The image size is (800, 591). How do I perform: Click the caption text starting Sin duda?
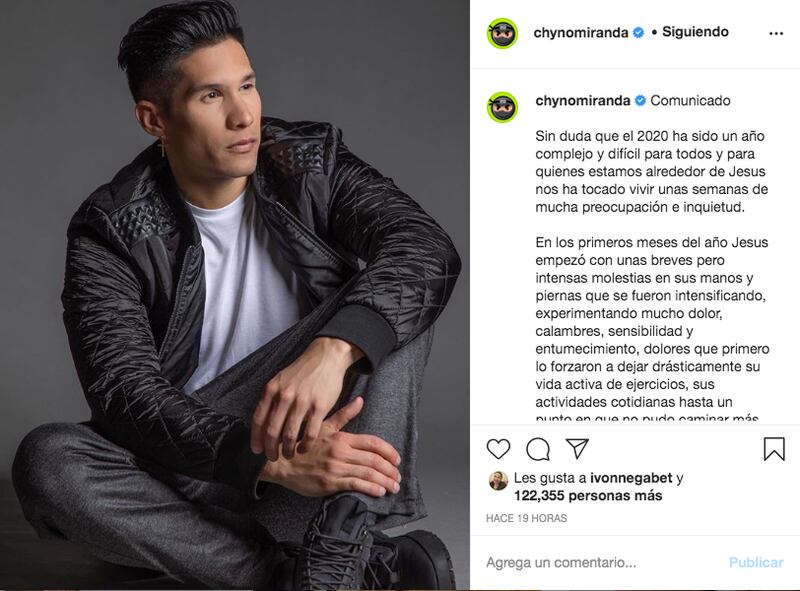tap(652, 171)
